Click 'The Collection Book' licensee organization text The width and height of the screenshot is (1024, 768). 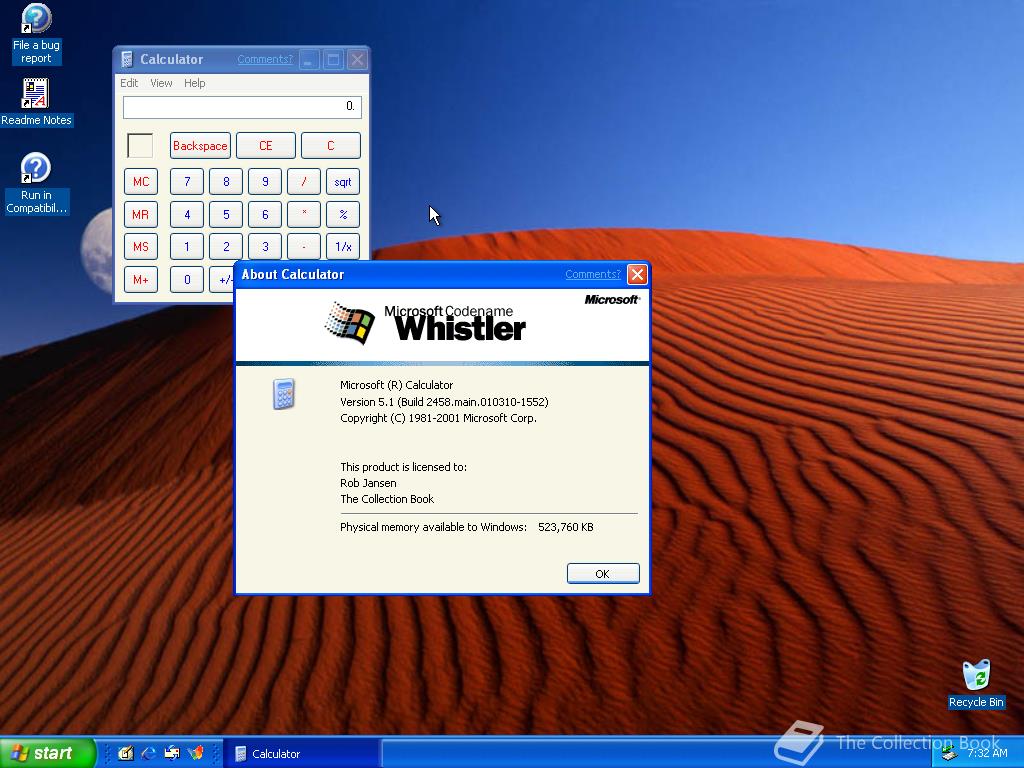coord(387,499)
